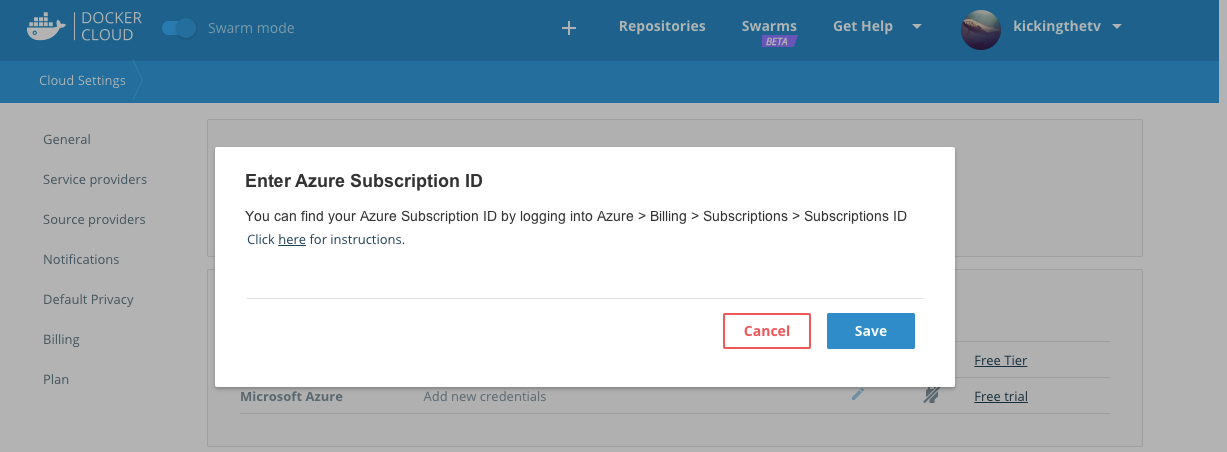1227x452 pixels.
Task: Expand the Get Help dropdown arrow
Action: [917, 27]
